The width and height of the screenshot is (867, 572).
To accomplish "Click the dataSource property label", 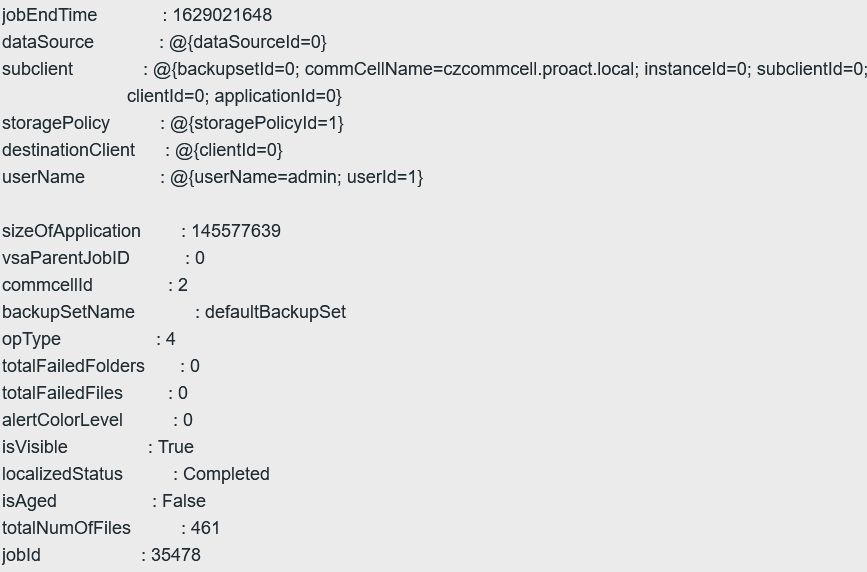I will [x=48, y=42].
